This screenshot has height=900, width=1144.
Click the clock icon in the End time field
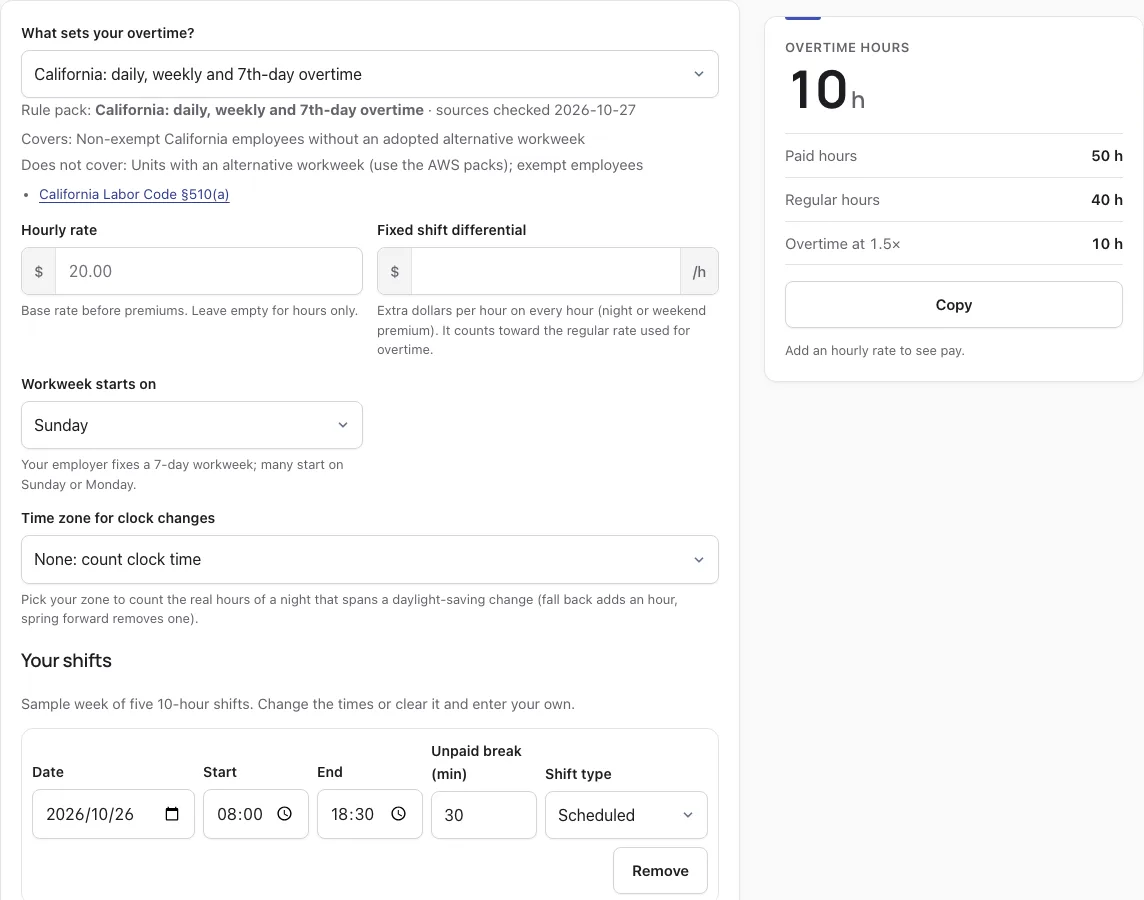pyautogui.click(x=398, y=814)
